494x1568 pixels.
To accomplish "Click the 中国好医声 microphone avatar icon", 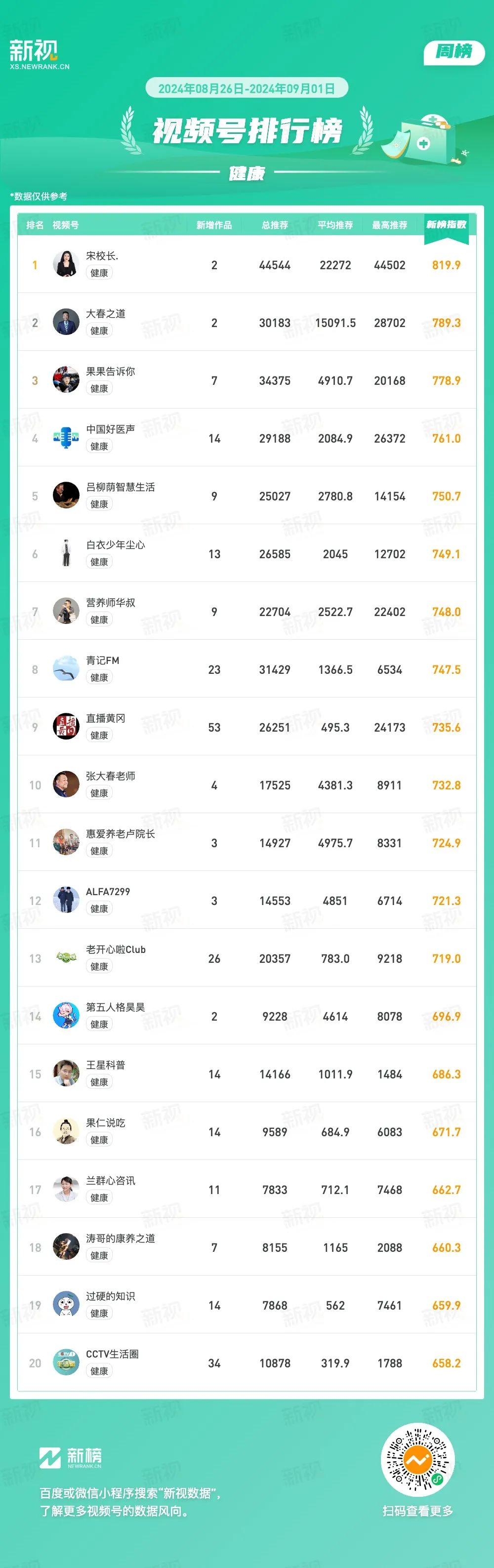I will coord(66,438).
